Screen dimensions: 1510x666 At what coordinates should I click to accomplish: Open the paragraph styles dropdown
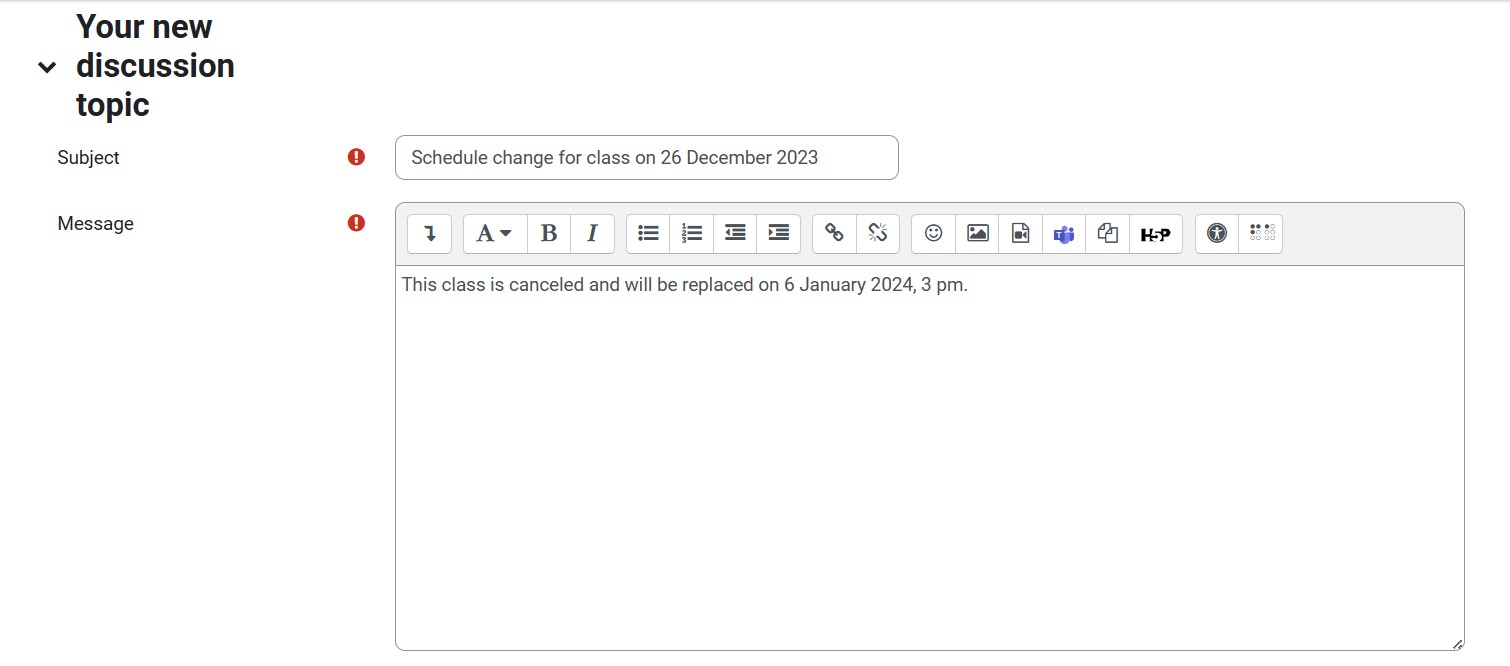[x=494, y=234]
